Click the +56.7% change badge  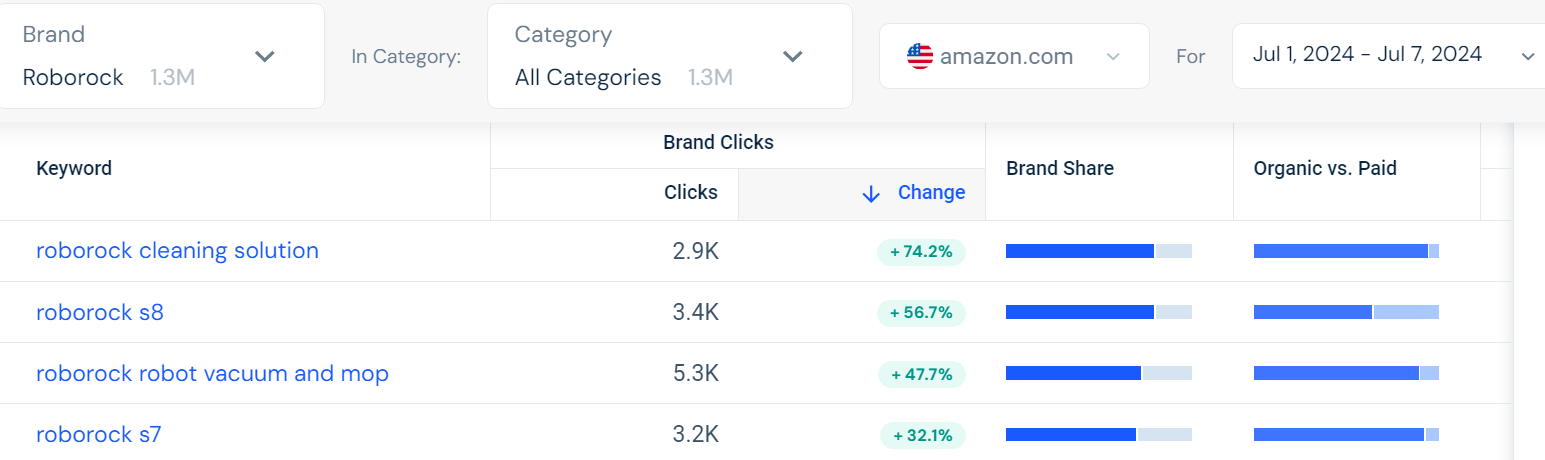click(921, 313)
